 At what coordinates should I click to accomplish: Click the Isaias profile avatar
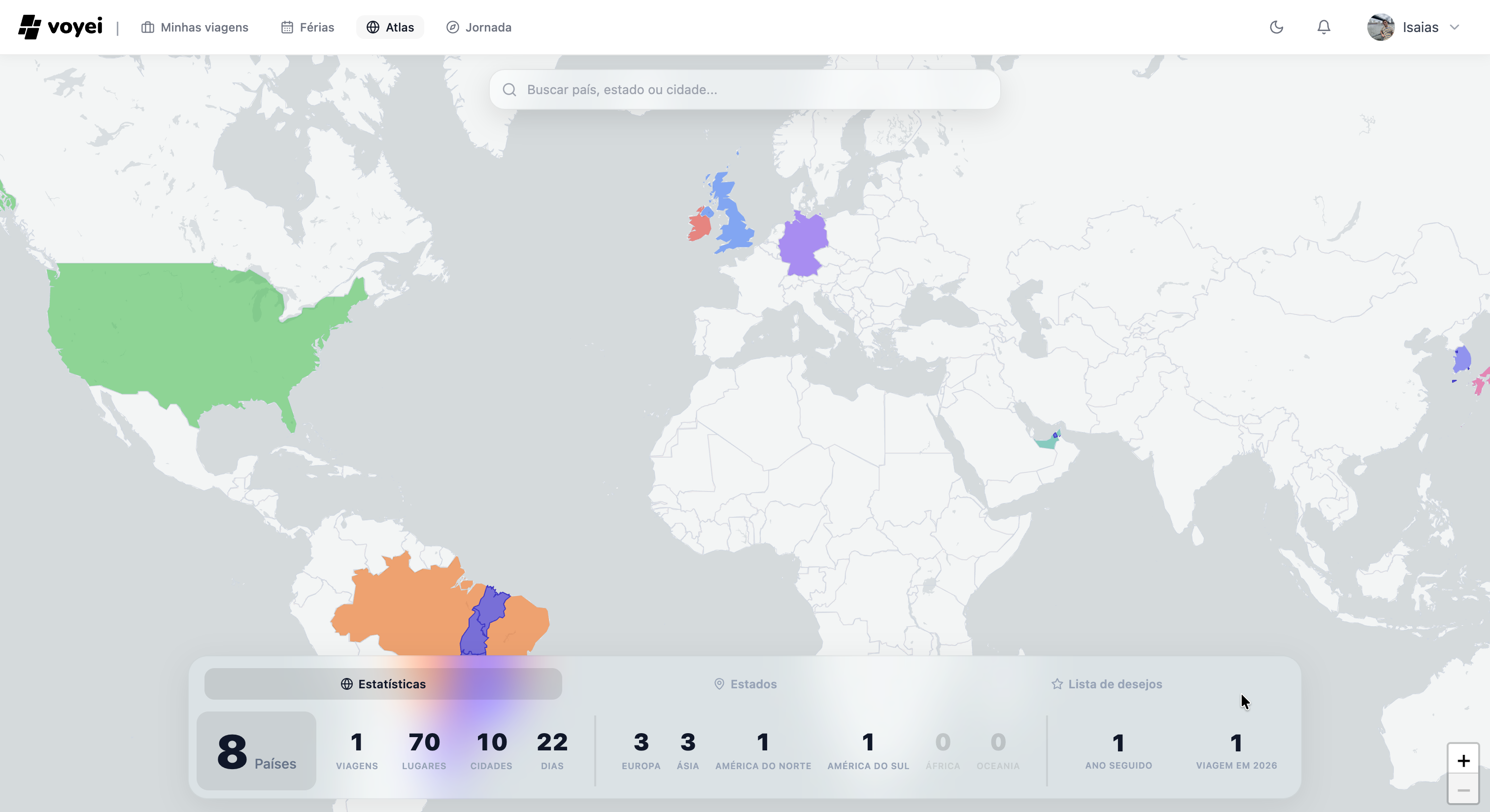(1381, 27)
